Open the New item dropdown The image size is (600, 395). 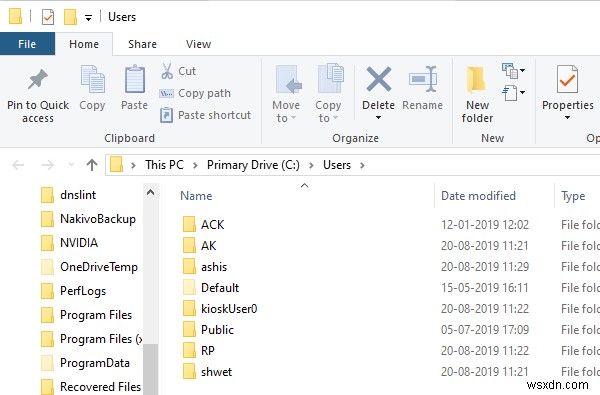[x=513, y=71]
